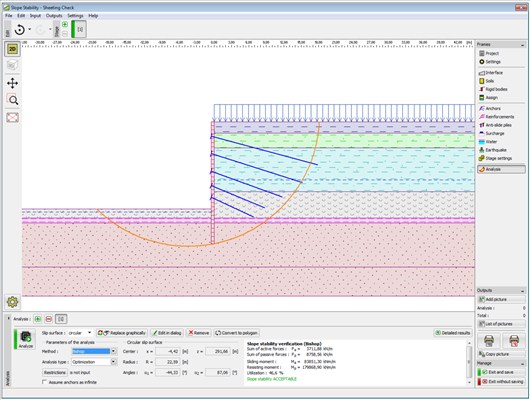Open the Outputs menu
The height and width of the screenshot is (400, 530).
point(54,16)
